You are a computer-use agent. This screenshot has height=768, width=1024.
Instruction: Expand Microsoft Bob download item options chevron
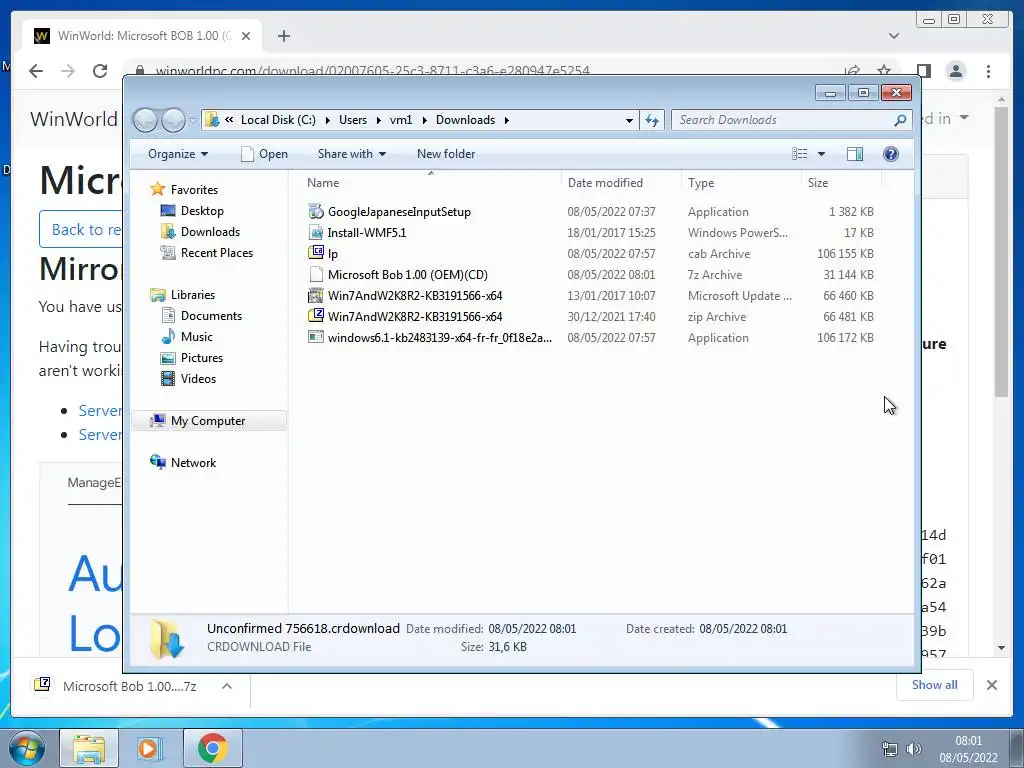pyautogui.click(x=227, y=686)
